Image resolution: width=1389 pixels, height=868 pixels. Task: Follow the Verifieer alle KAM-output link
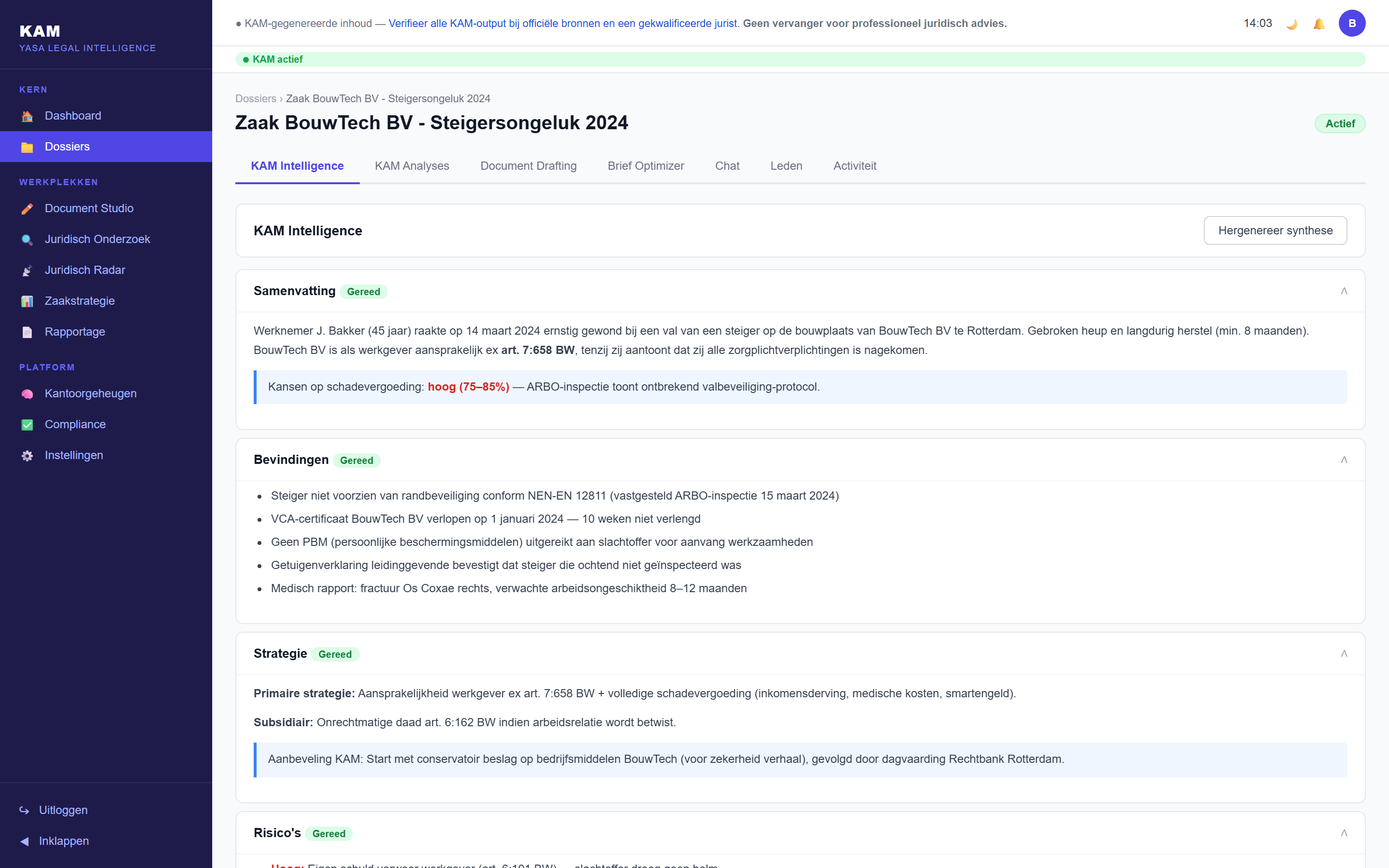click(564, 24)
